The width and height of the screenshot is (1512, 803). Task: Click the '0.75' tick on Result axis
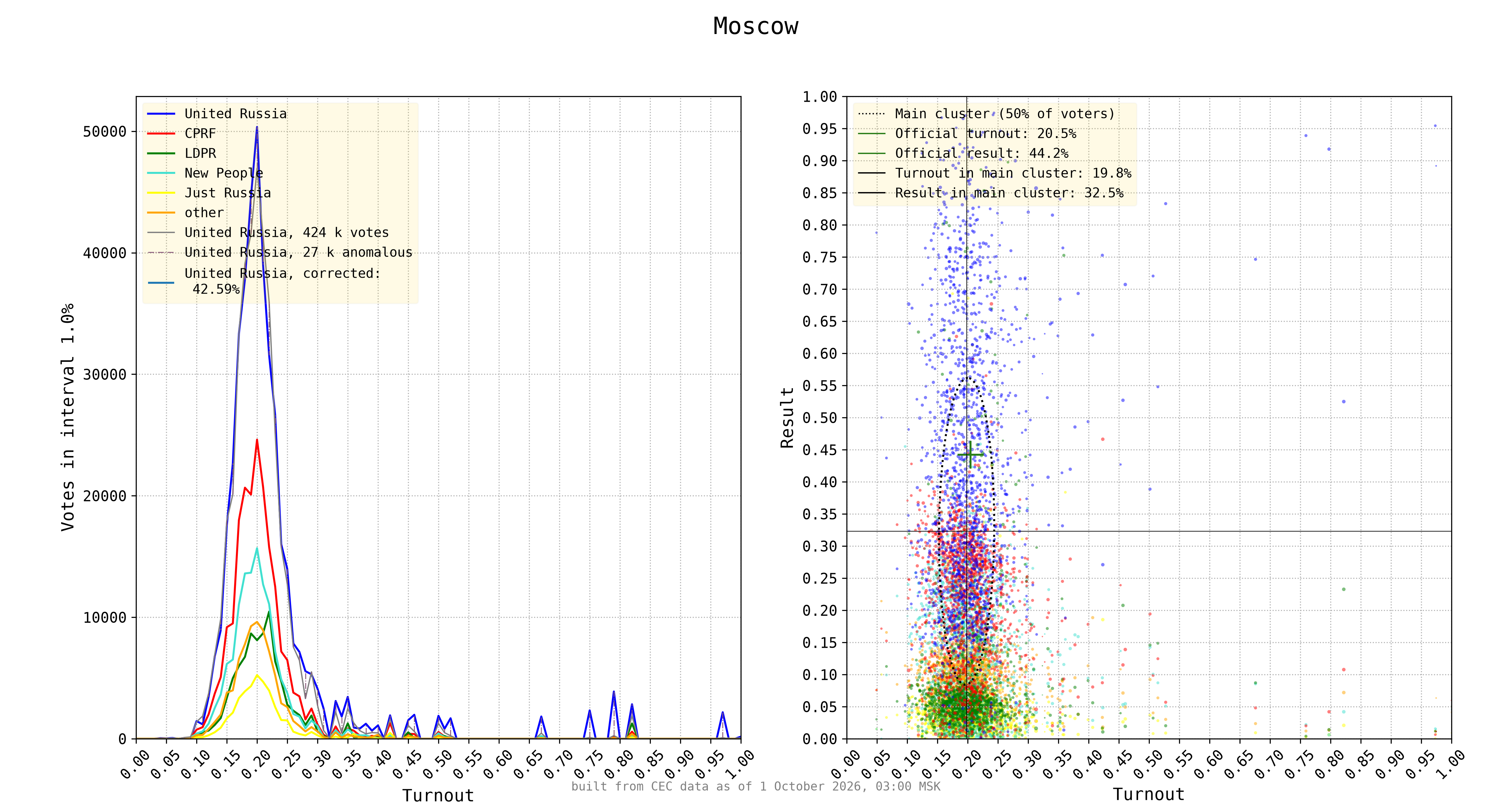click(x=819, y=257)
